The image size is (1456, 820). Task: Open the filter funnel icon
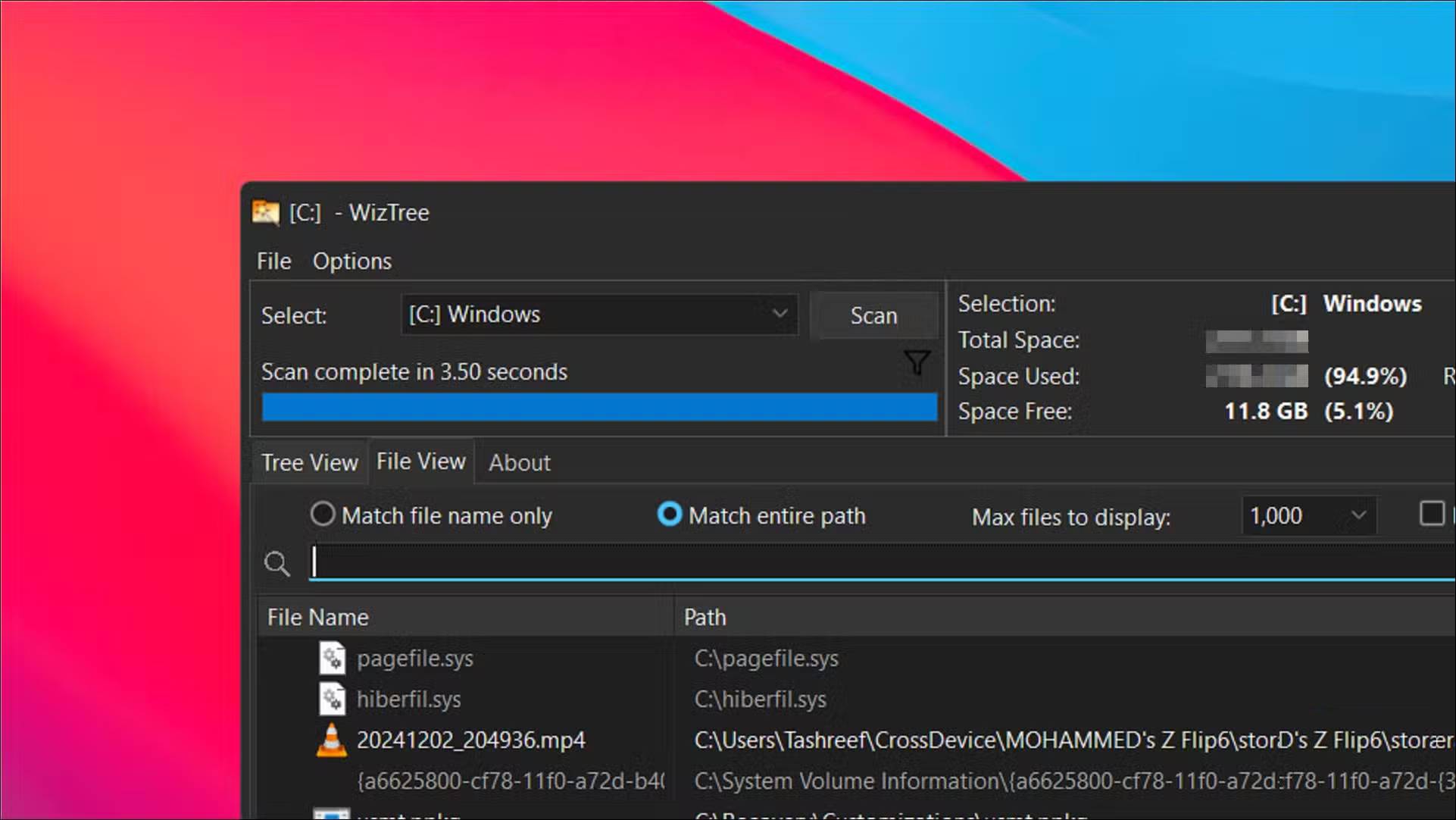pyautogui.click(x=916, y=363)
